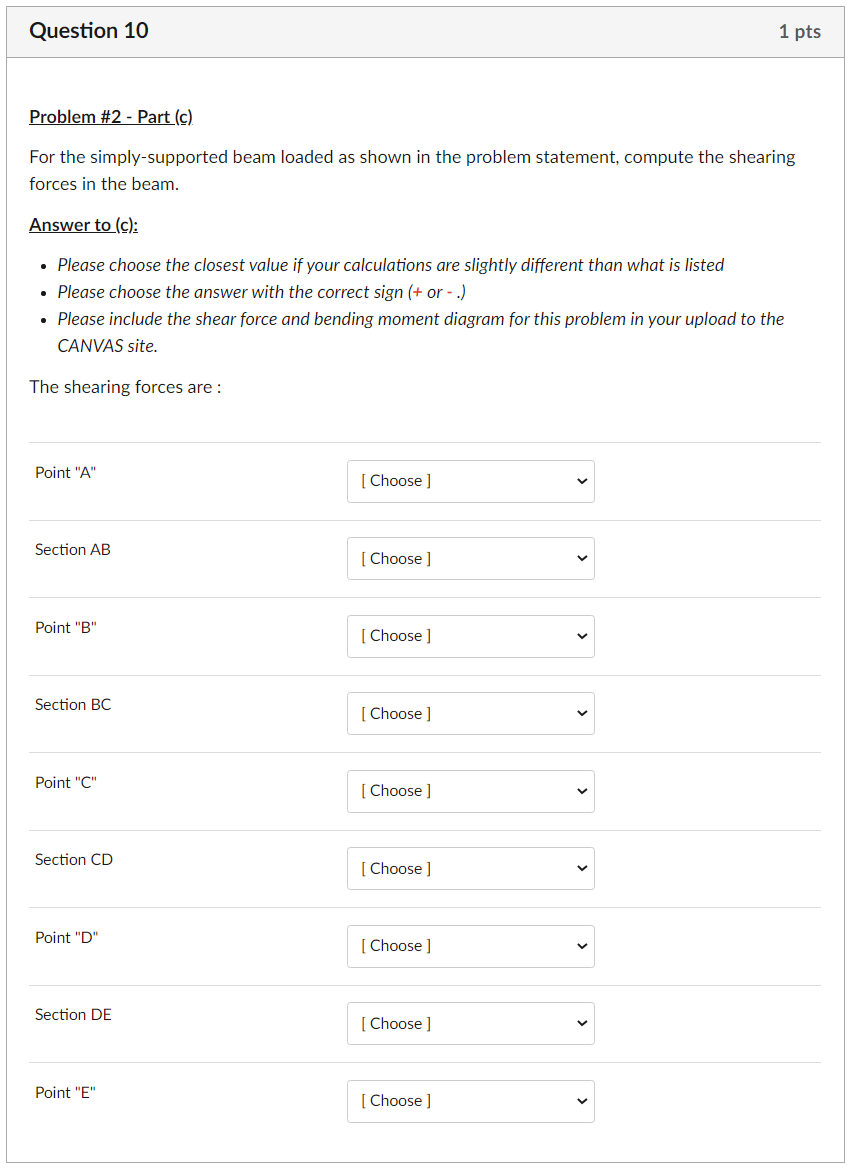The width and height of the screenshot is (850, 1168).
Task: Click "The shearing forces are :" text
Action: pos(125,387)
